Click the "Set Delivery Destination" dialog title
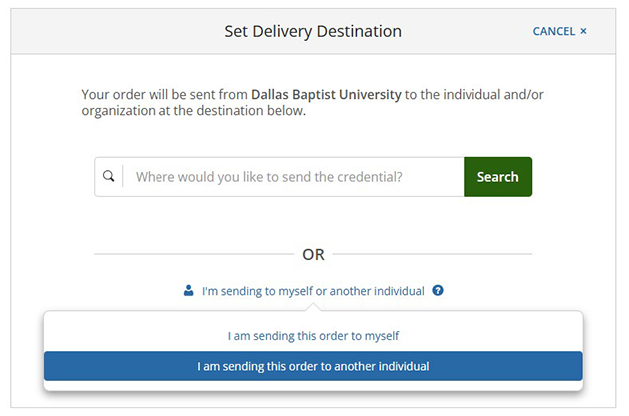629x416 pixels. point(313,31)
